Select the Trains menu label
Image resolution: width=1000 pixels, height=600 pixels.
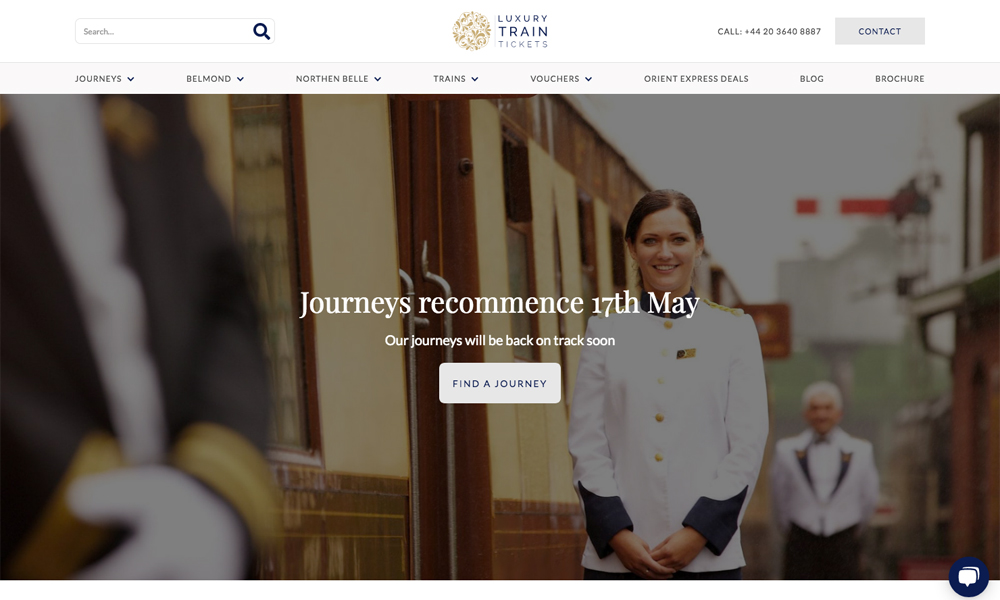[449, 79]
